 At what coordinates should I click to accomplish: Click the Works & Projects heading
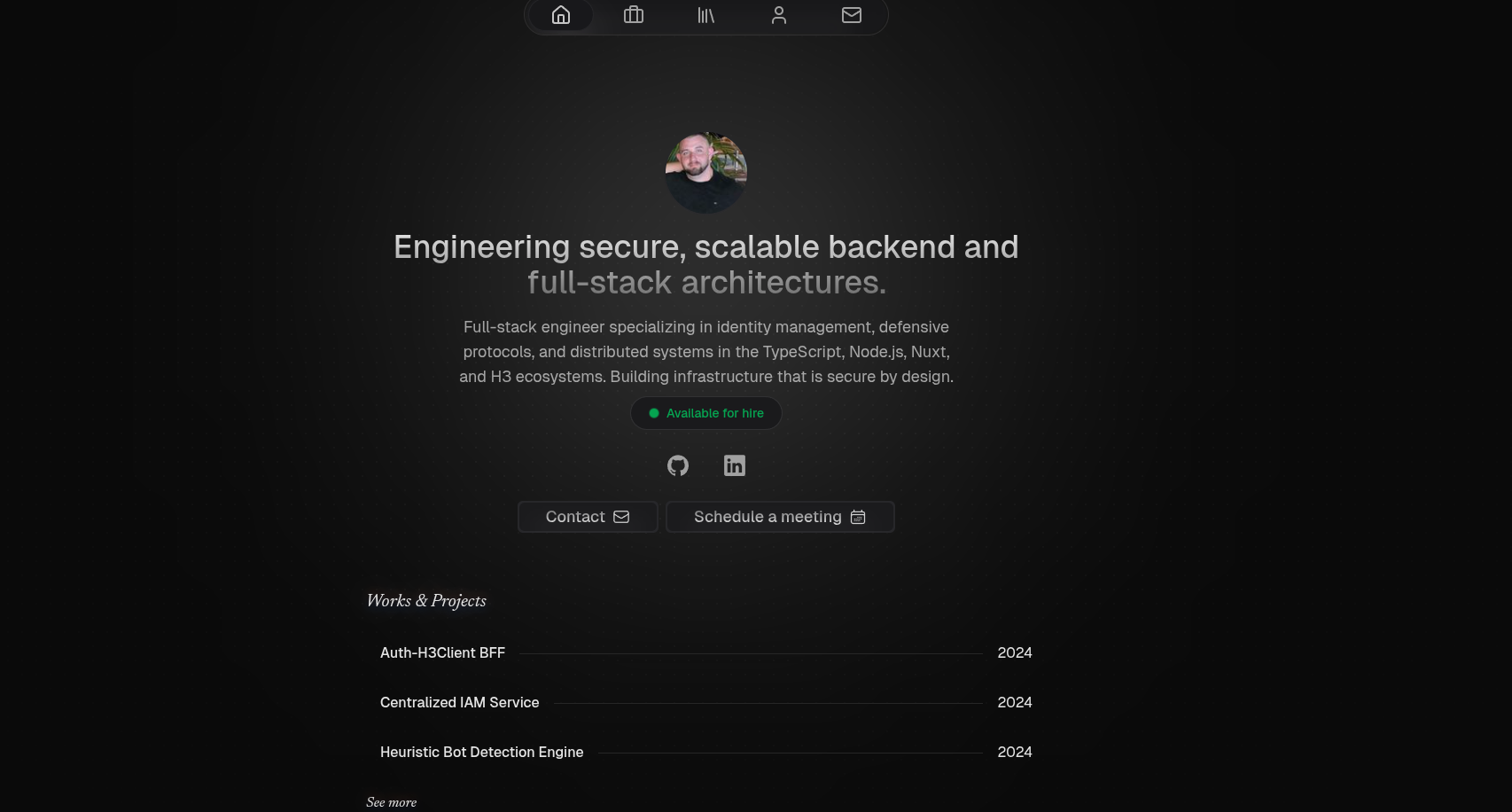click(x=426, y=601)
